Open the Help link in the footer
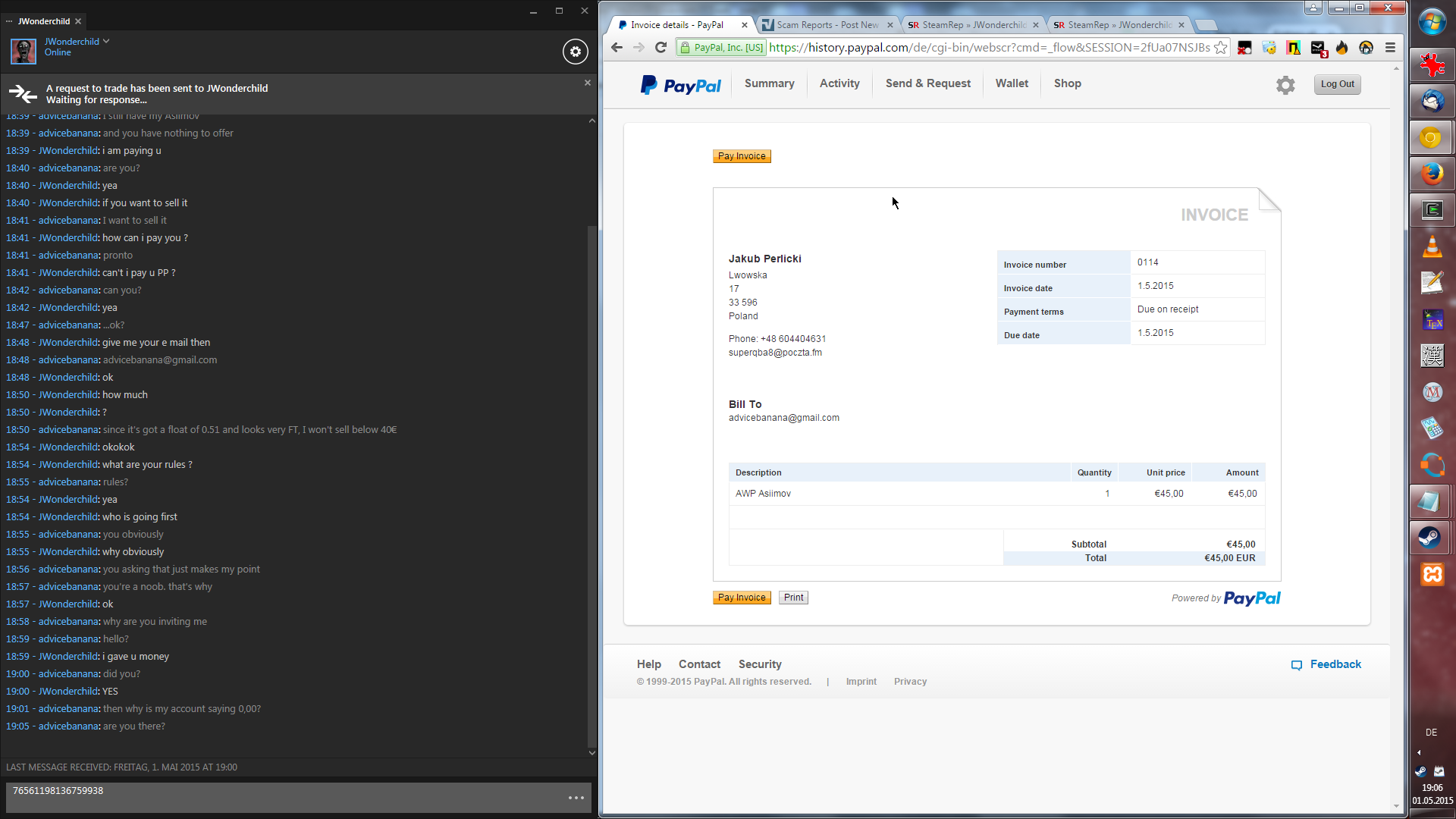This screenshot has height=819, width=1456. point(649,664)
